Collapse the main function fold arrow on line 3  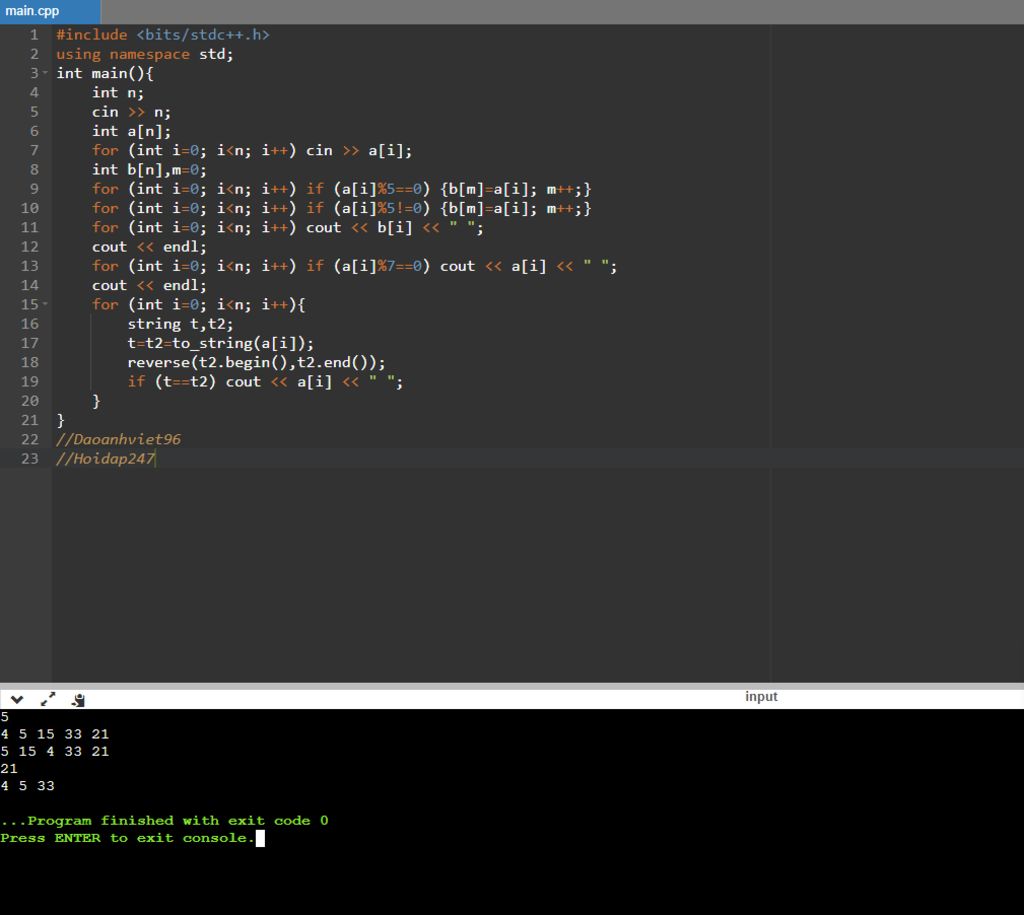click(x=45, y=72)
